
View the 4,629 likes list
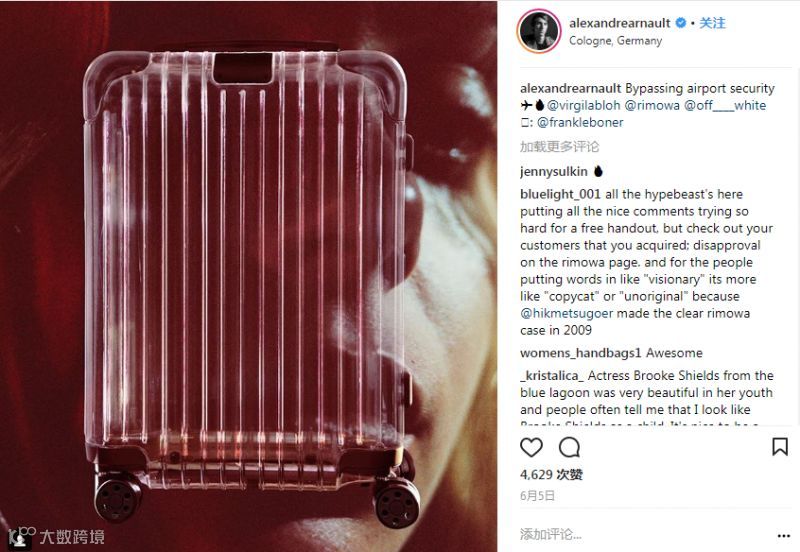point(551,475)
